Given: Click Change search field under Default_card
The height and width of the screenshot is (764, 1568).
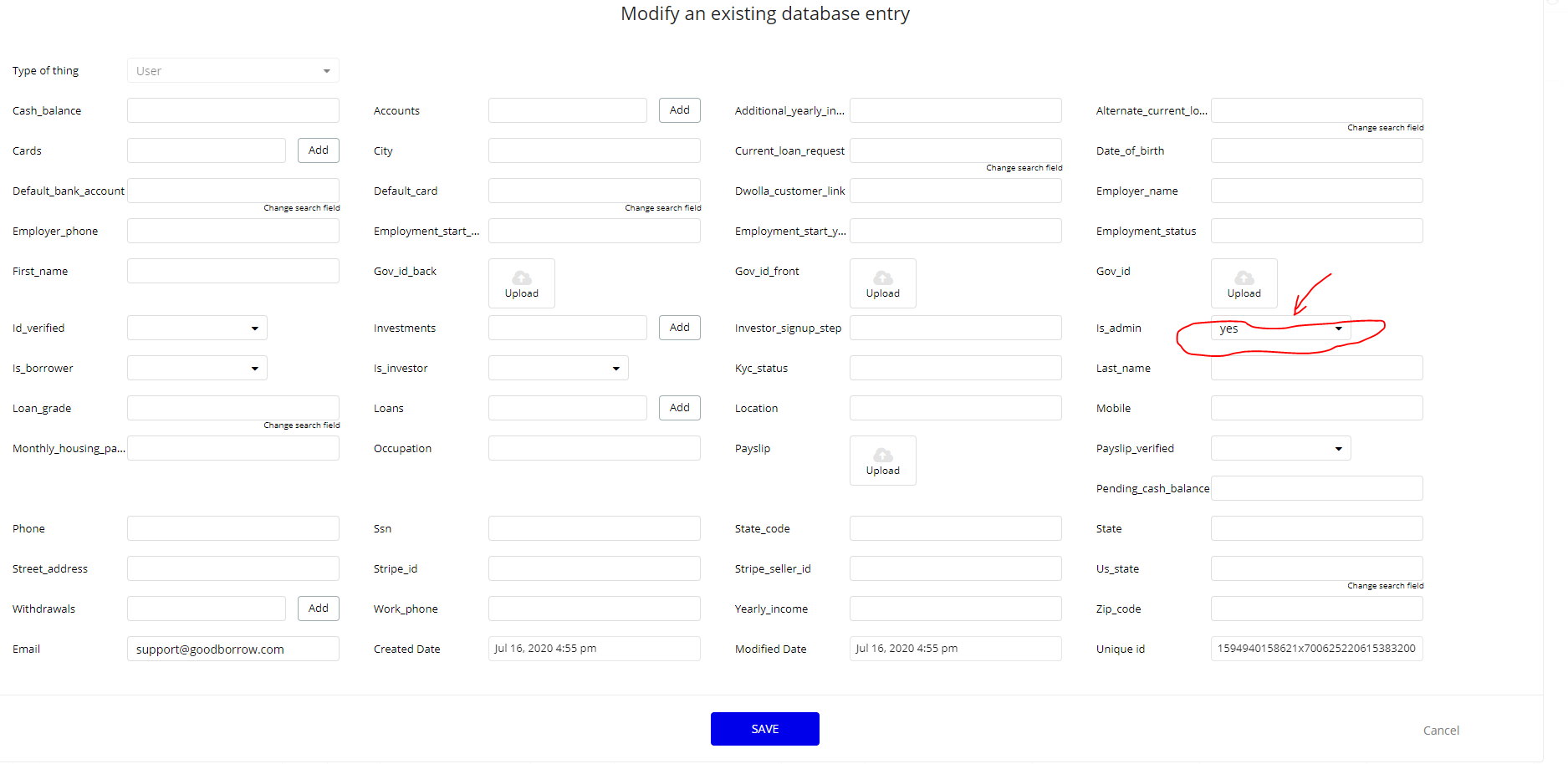Looking at the screenshot, I should coord(663,208).
